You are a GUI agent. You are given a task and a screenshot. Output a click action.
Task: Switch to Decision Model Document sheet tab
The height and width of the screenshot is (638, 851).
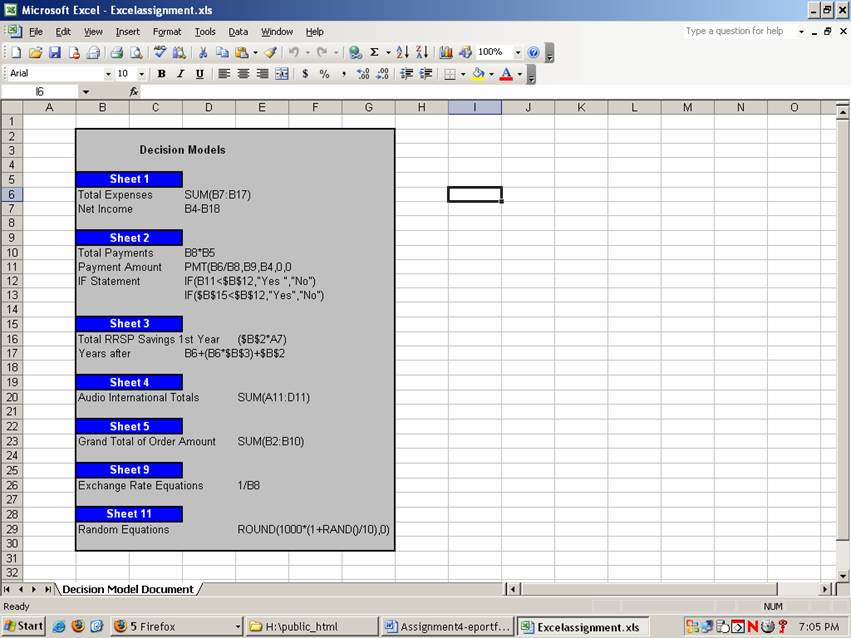pos(127,589)
